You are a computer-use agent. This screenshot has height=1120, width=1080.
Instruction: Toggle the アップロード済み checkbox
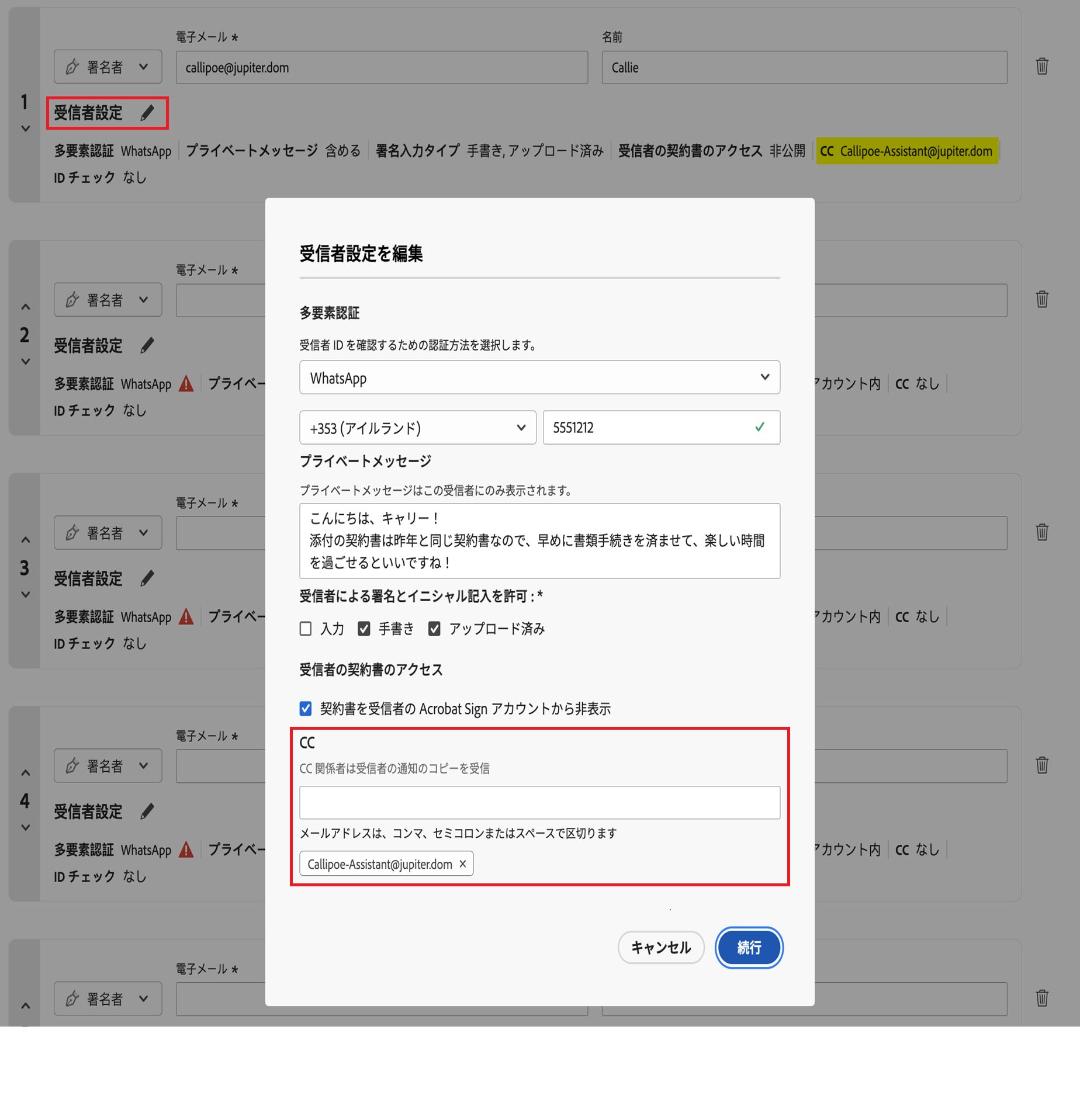(x=434, y=629)
